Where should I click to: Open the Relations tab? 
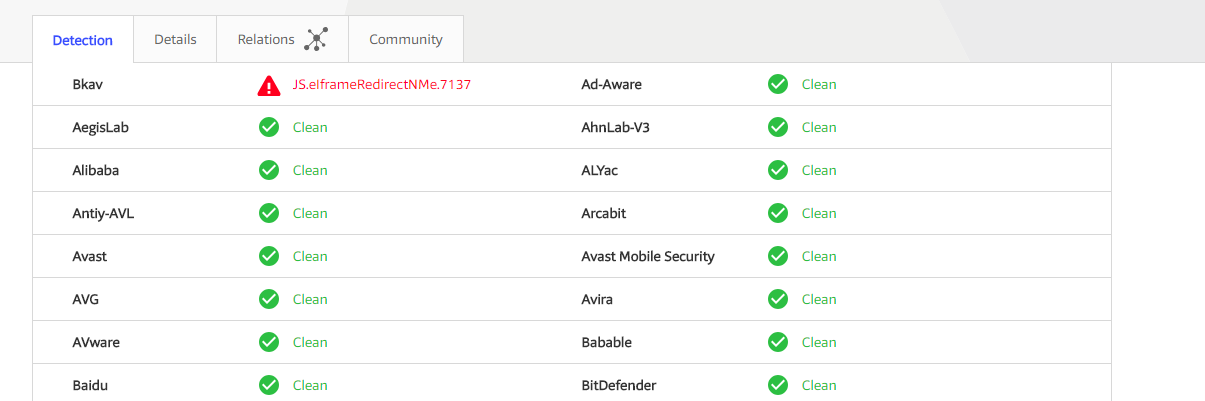click(x=266, y=40)
